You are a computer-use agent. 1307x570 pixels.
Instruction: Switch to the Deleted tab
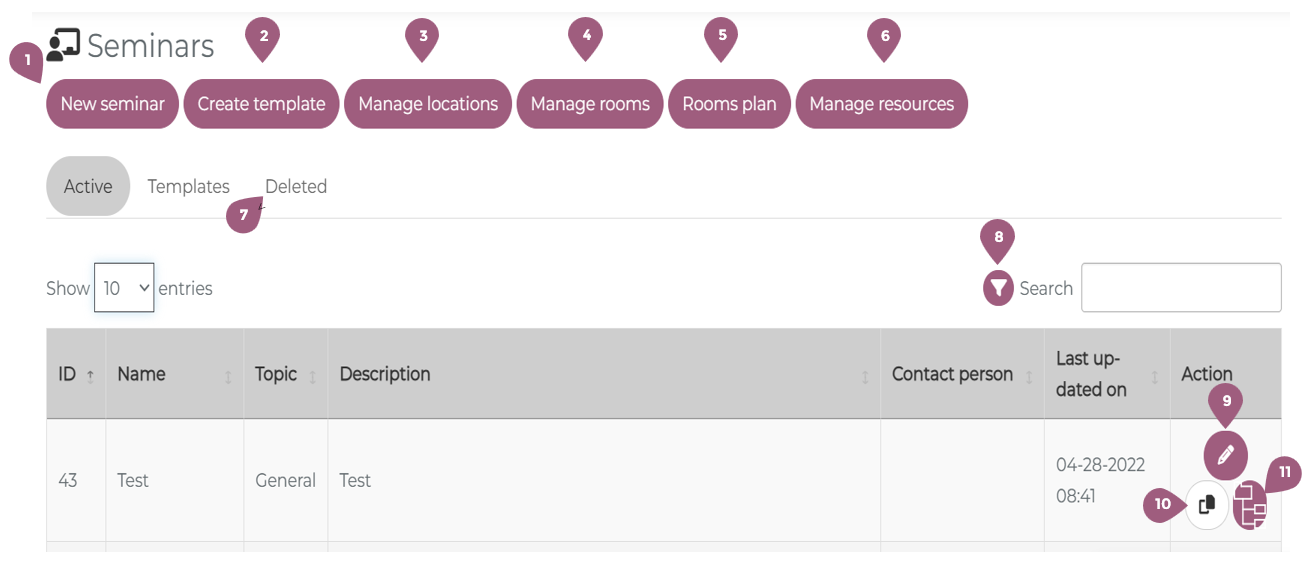point(296,186)
